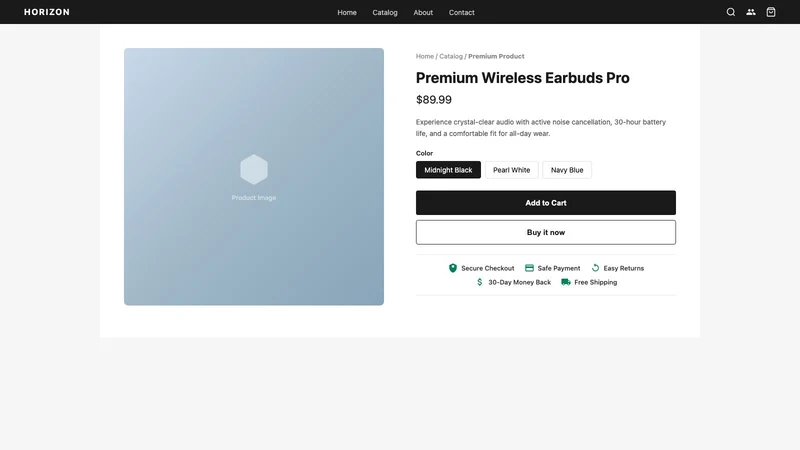
Task: Open the account icon in header
Action: click(751, 12)
